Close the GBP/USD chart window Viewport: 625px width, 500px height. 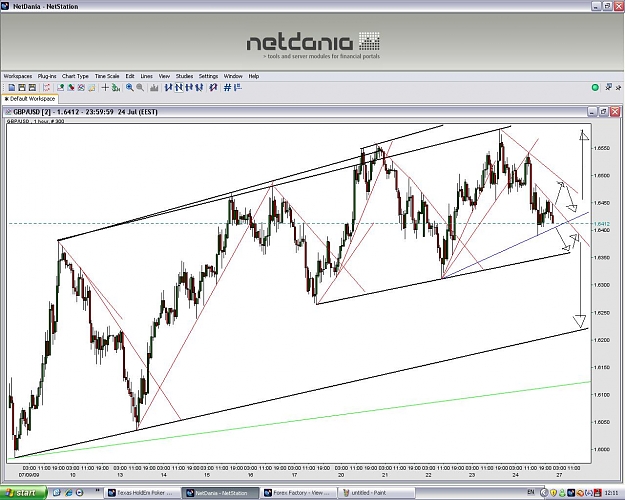point(615,112)
